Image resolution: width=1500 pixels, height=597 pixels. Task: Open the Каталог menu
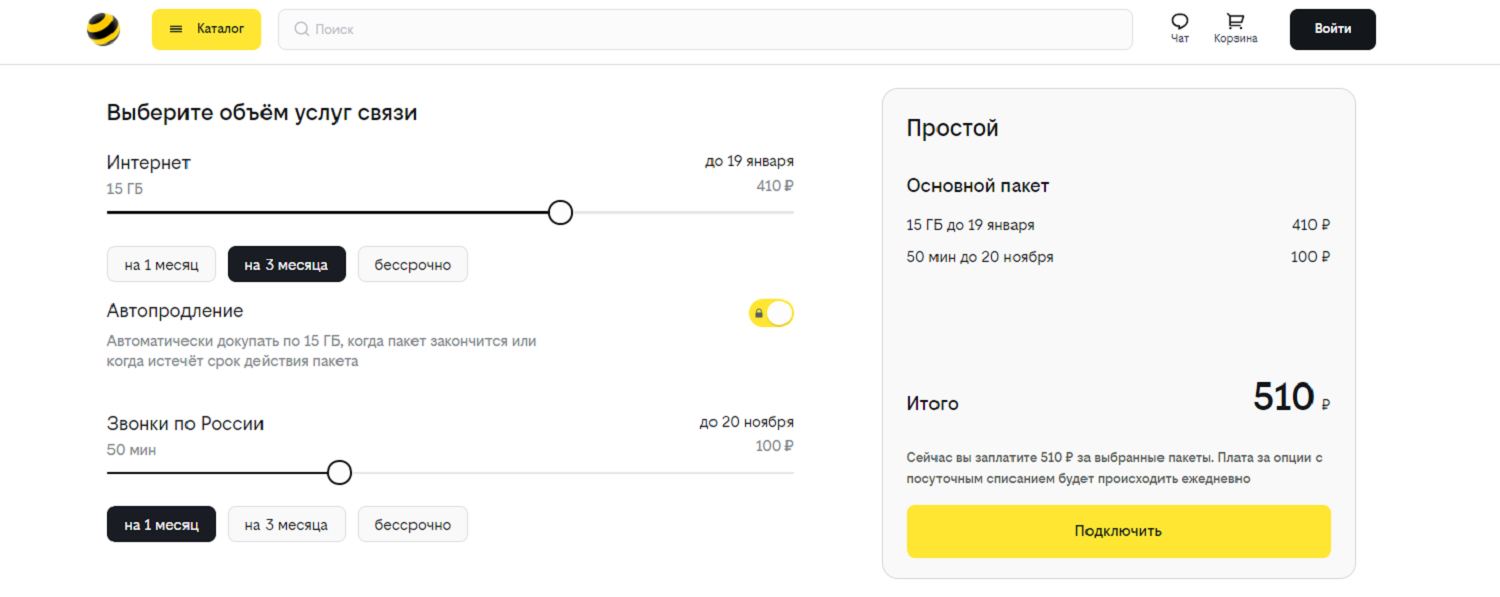point(206,29)
